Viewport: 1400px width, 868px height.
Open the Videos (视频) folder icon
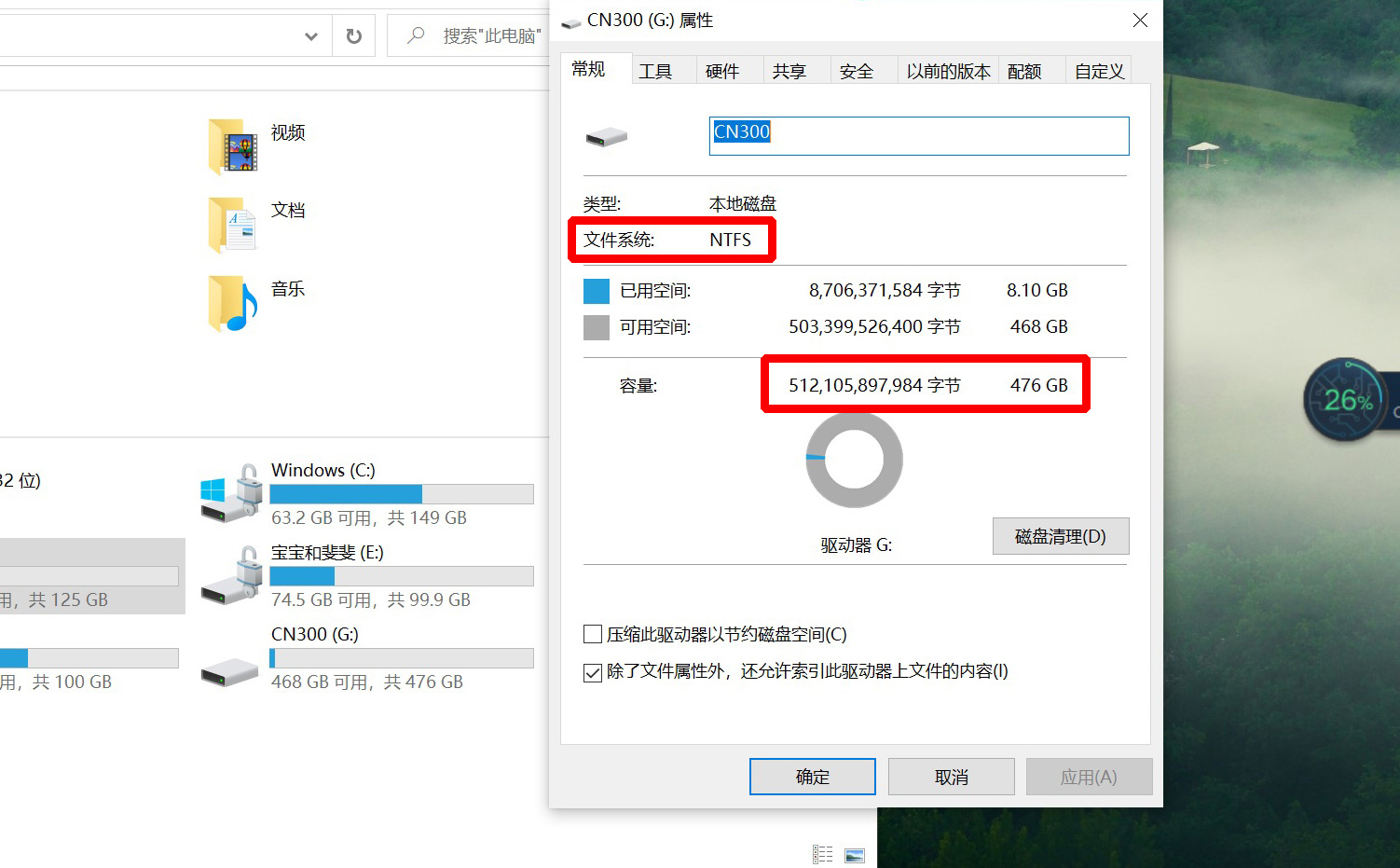(233, 146)
